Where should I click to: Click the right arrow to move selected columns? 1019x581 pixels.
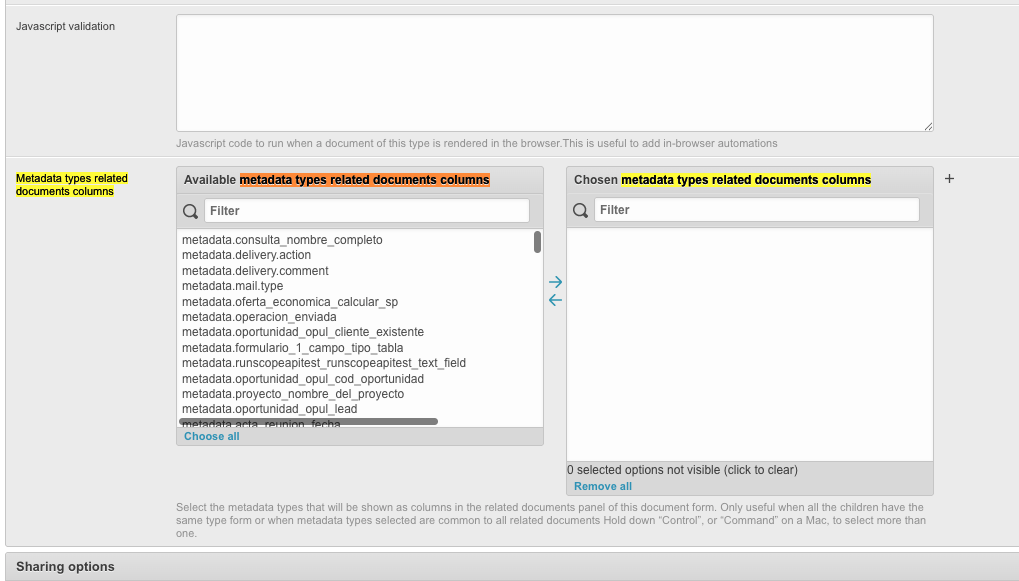(555, 282)
